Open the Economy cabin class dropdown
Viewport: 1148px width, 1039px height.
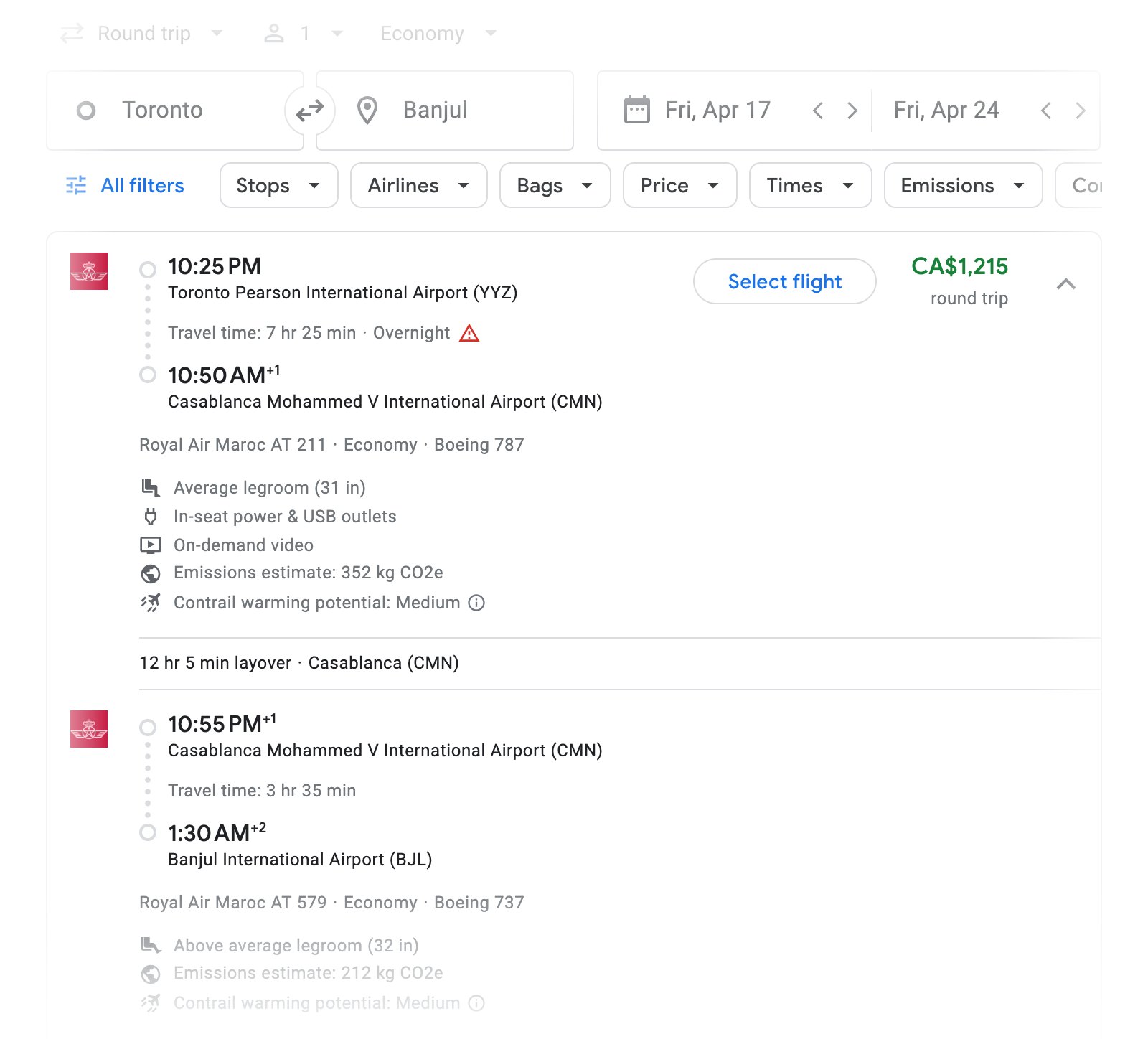[438, 34]
